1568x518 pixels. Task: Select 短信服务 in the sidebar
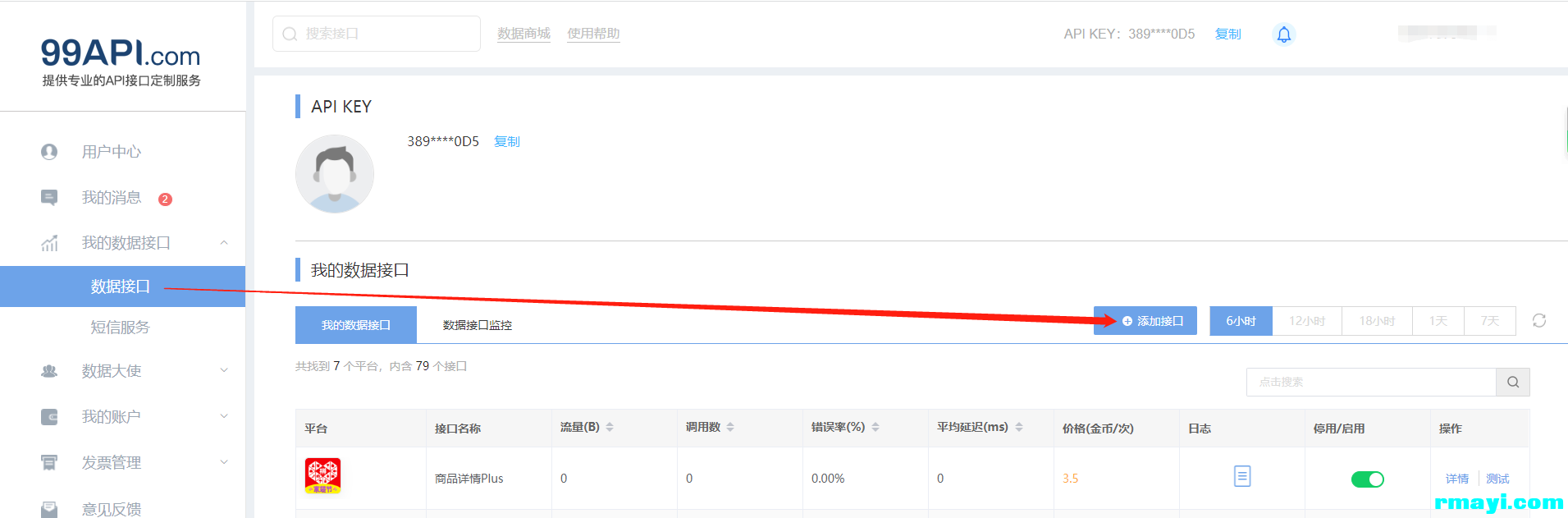tap(122, 328)
